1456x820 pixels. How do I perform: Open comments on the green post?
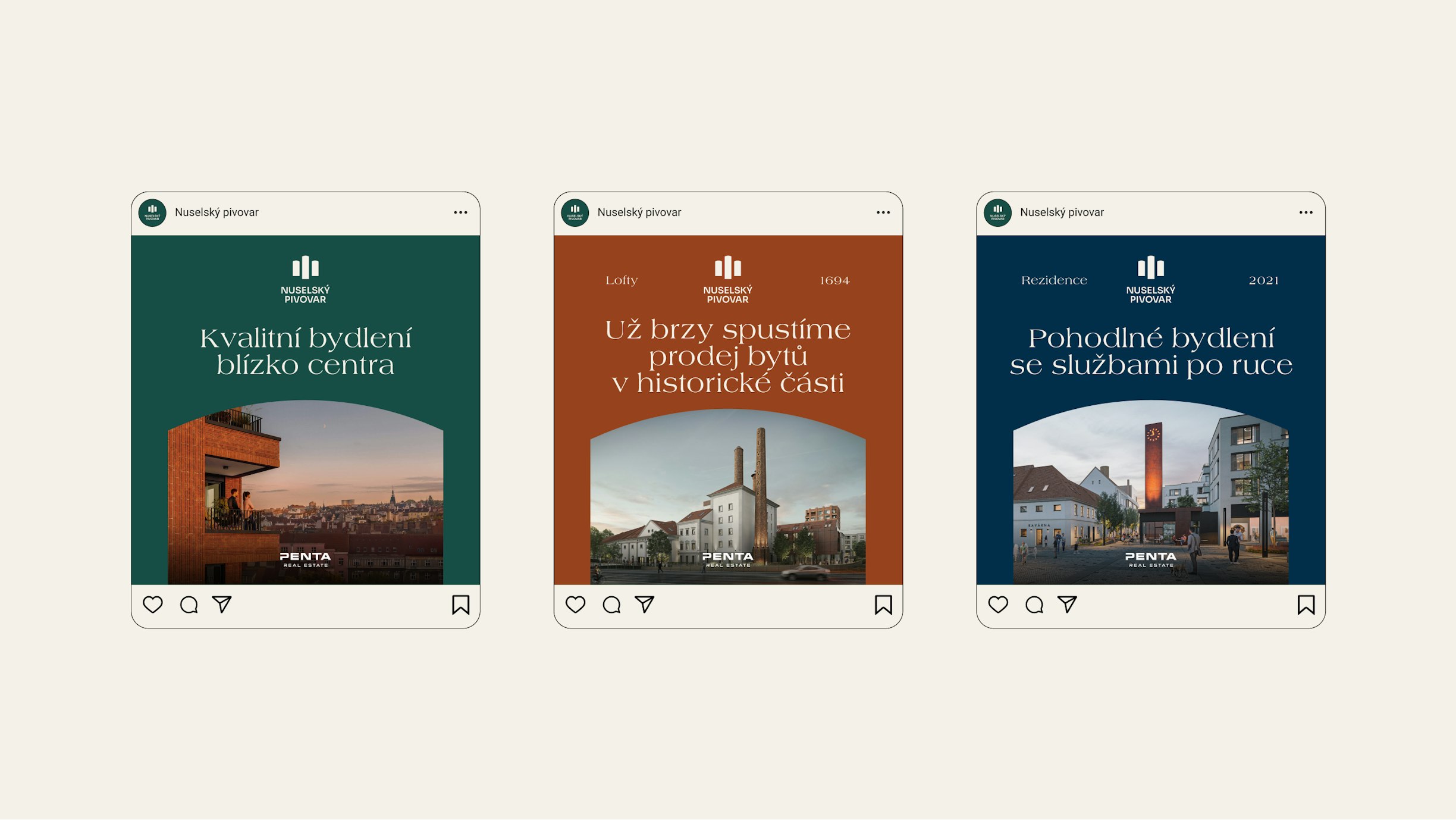click(x=189, y=605)
